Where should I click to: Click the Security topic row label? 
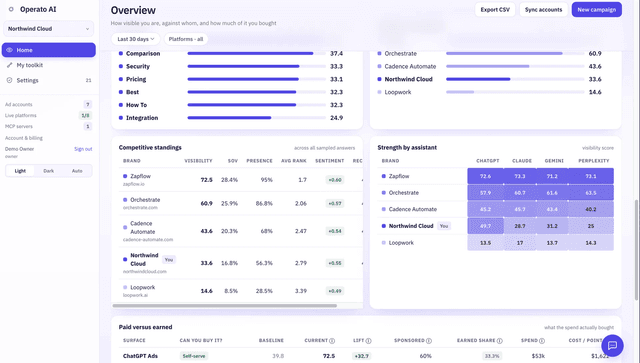138,66
